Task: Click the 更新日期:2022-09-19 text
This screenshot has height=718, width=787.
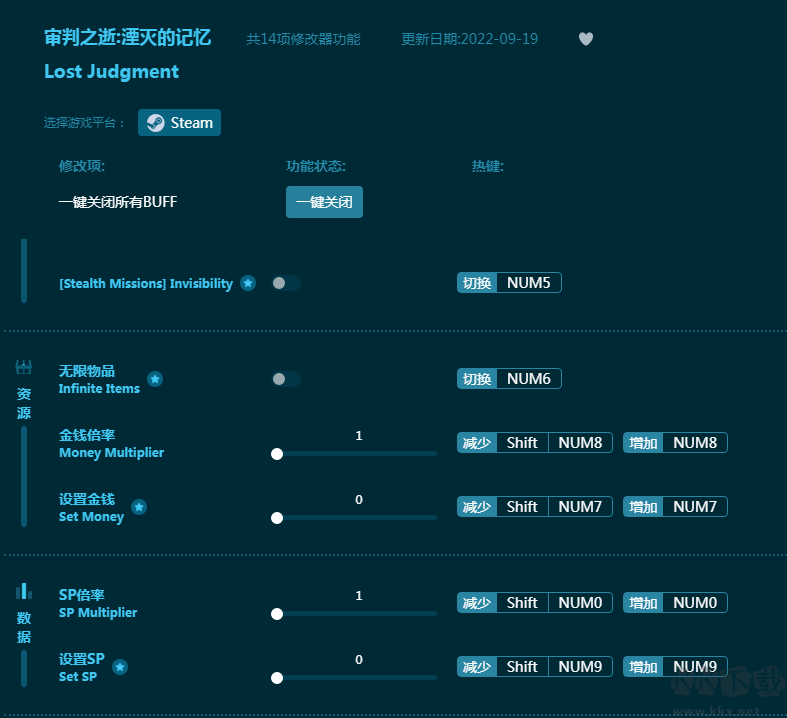Action: tap(469, 39)
